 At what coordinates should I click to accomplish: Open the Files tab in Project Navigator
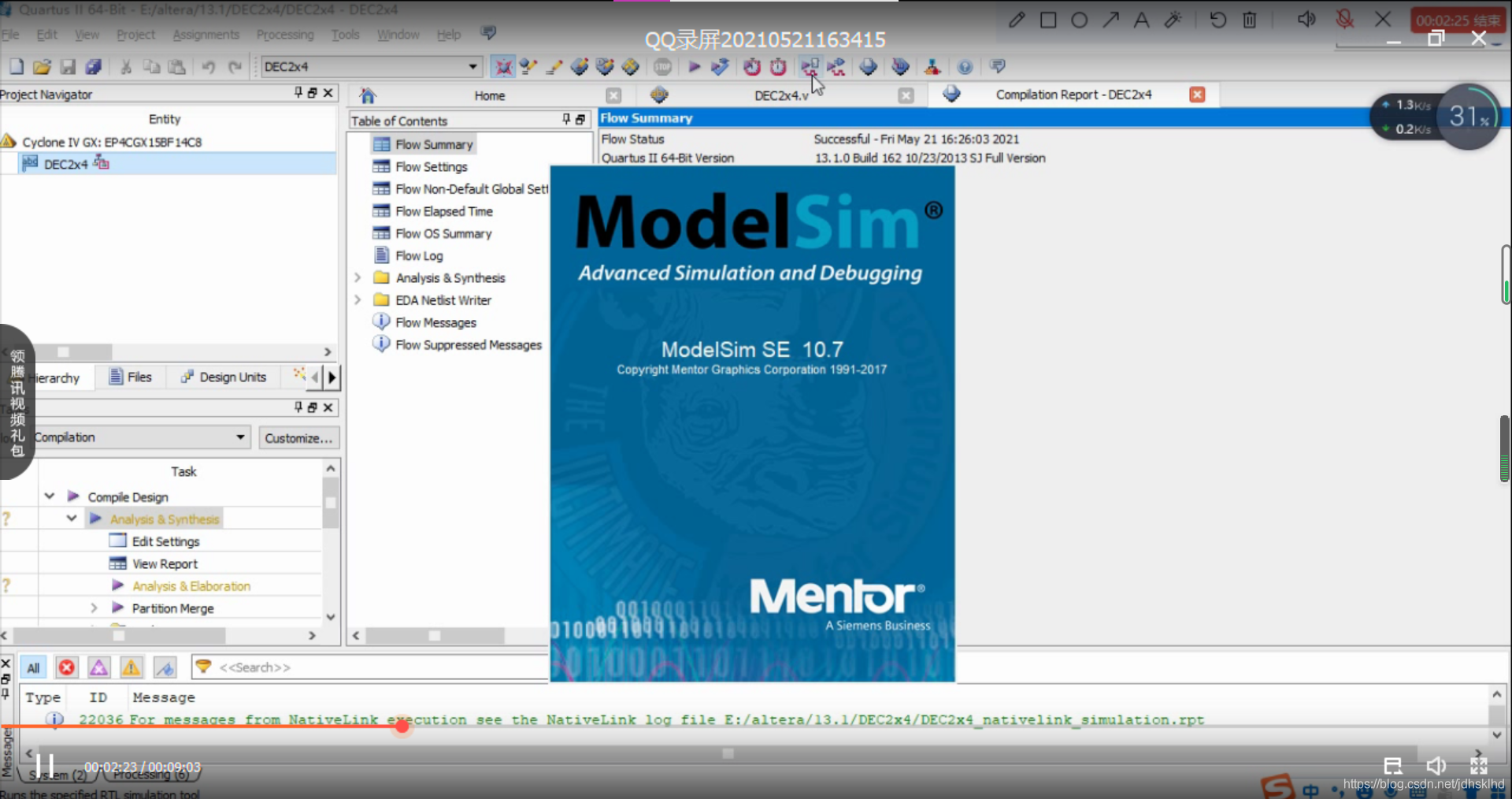click(131, 377)
